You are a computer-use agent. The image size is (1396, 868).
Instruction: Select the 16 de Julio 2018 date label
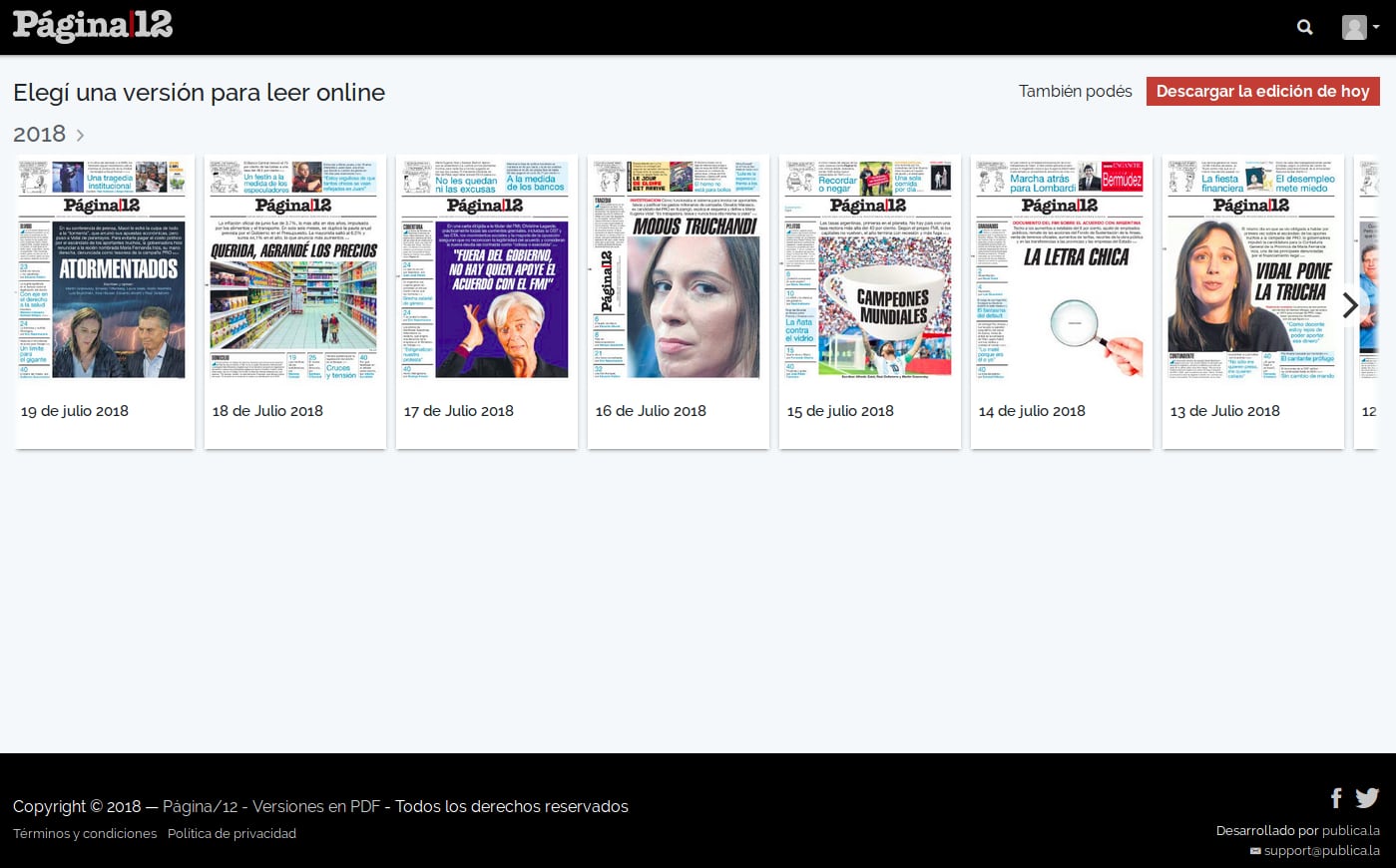pos(651,411)
